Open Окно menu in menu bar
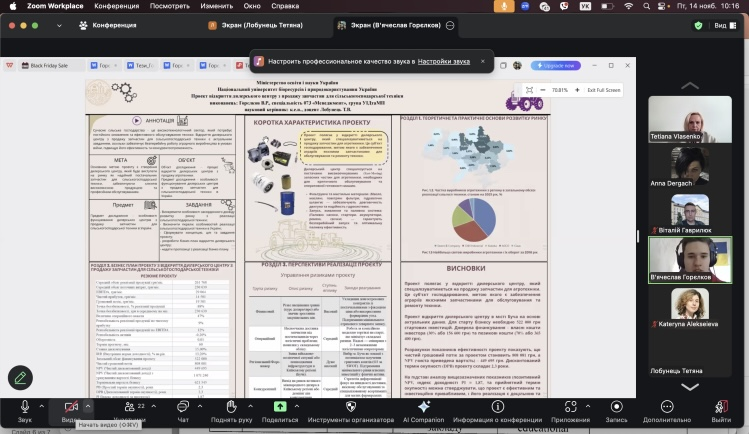The image size is (749, 434). click(x=252, y=6)
